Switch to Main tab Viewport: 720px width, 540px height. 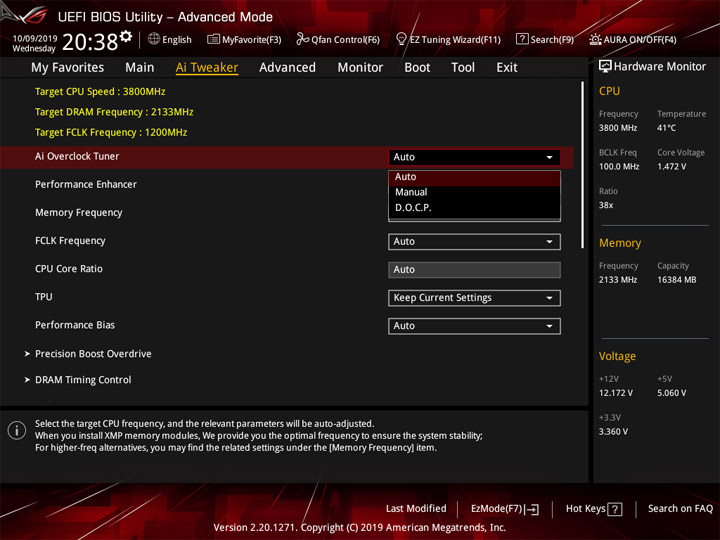(x=140, y=68)
